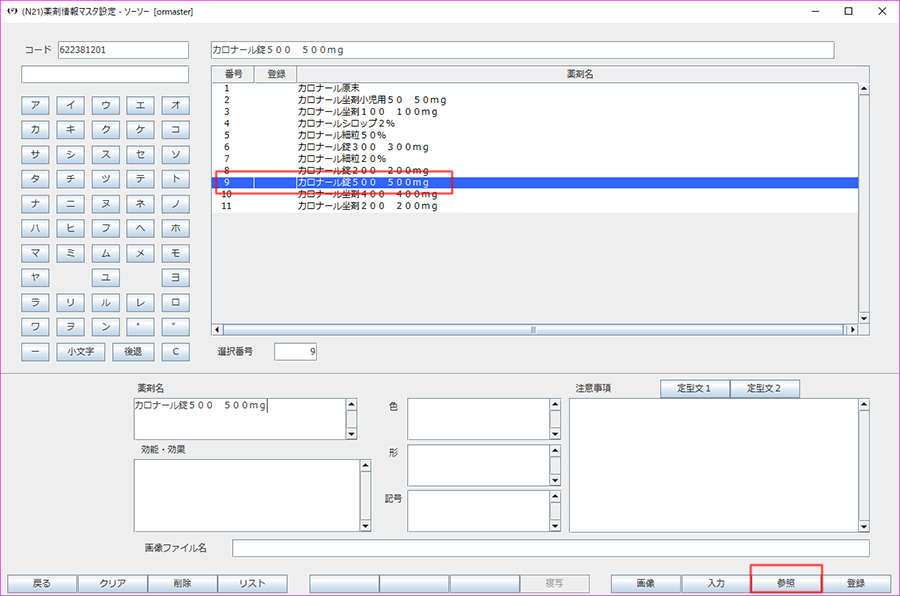Click the コード input field
The height and width of the screenshot is (596, 900).
tap(123, 50)
